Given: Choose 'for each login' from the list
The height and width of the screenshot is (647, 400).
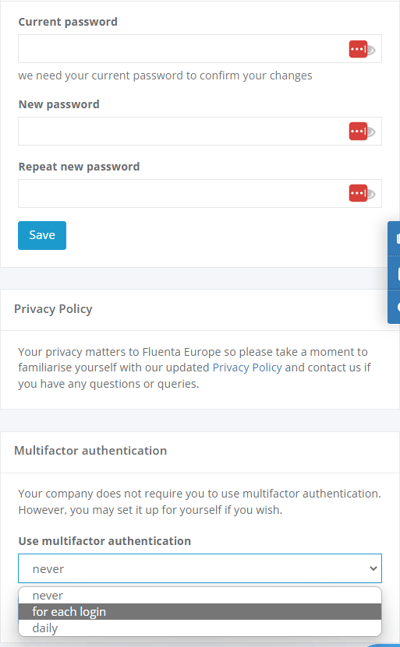Looking at the screenshot, I should pos(200,612).
